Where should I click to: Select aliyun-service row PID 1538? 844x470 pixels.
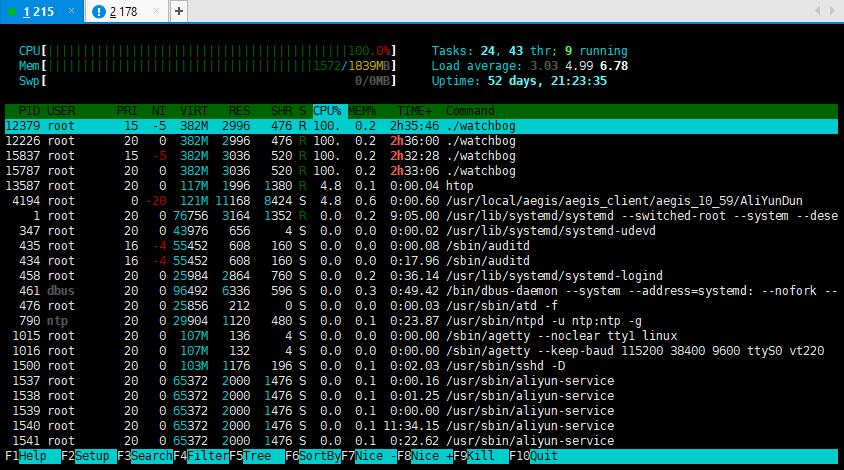(x=421, y=396)
